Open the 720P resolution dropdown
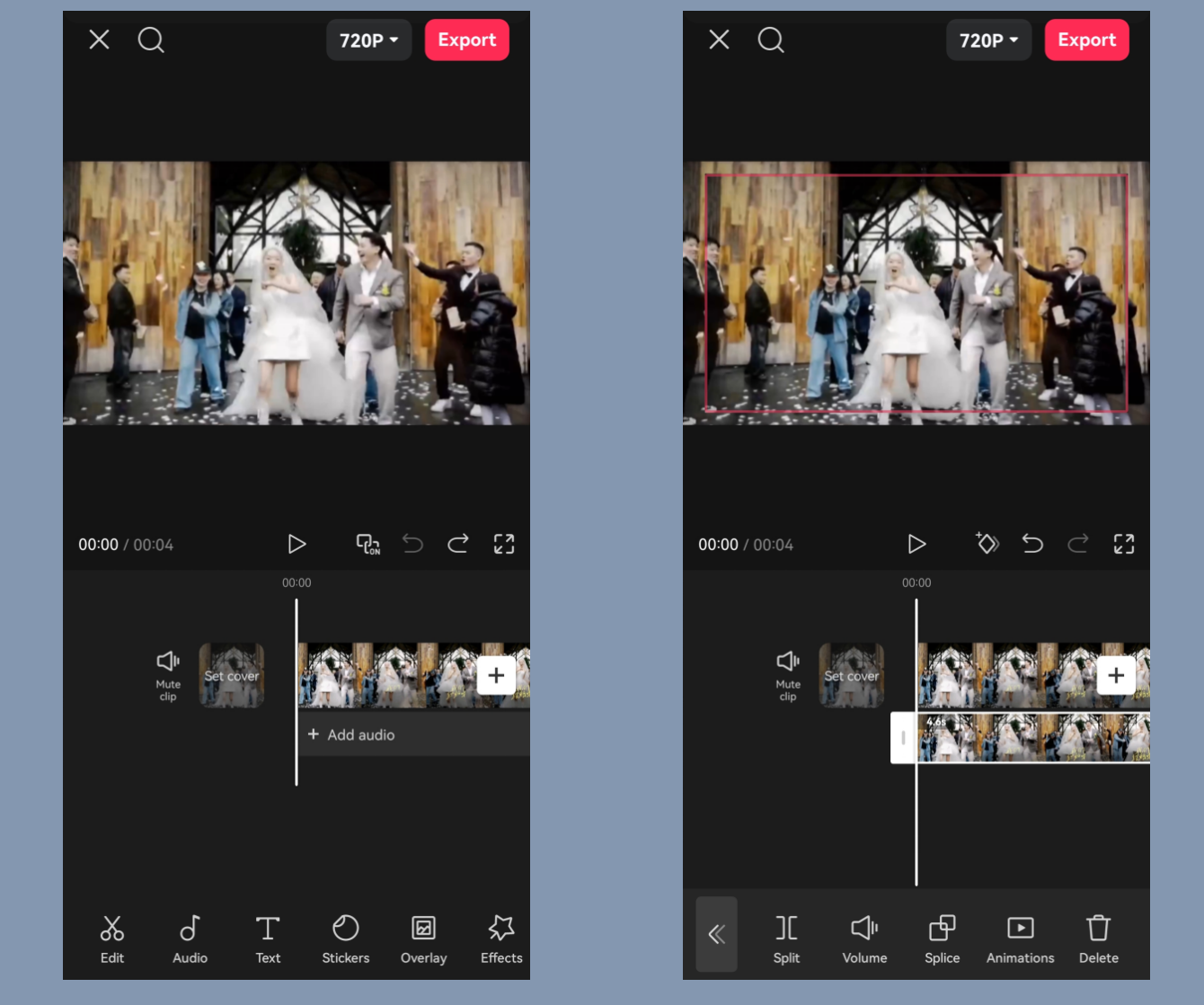1204x1005 pixels. 368,40
